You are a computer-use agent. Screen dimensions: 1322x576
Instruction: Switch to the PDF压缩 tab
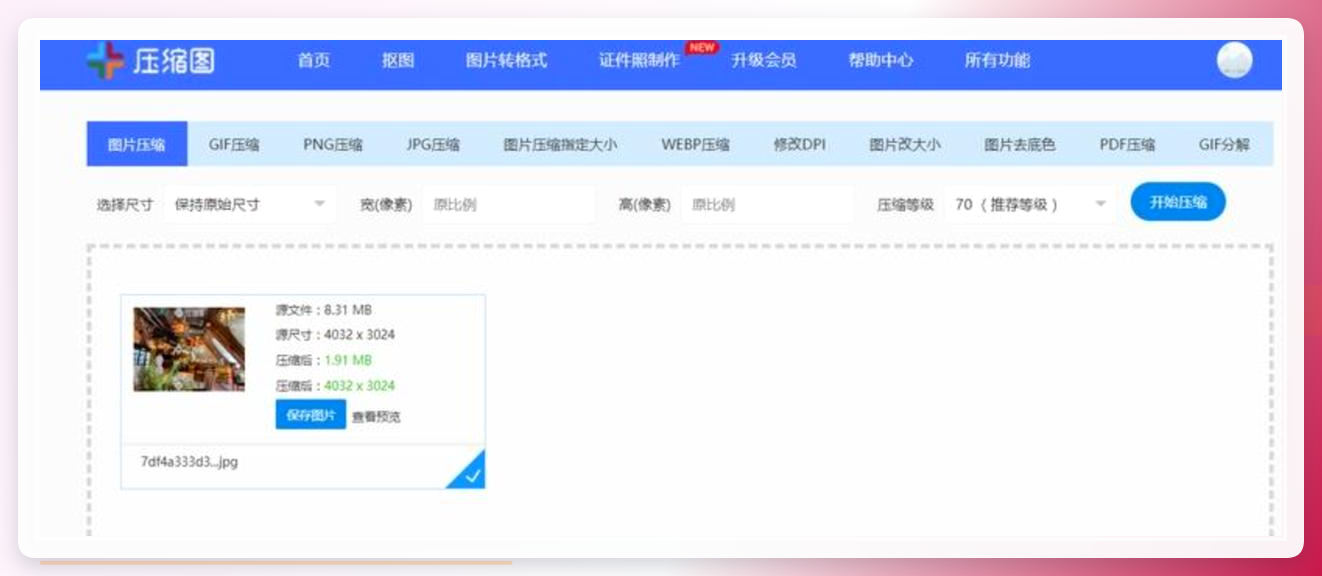pyautogui.click(x=1127, y=144)
